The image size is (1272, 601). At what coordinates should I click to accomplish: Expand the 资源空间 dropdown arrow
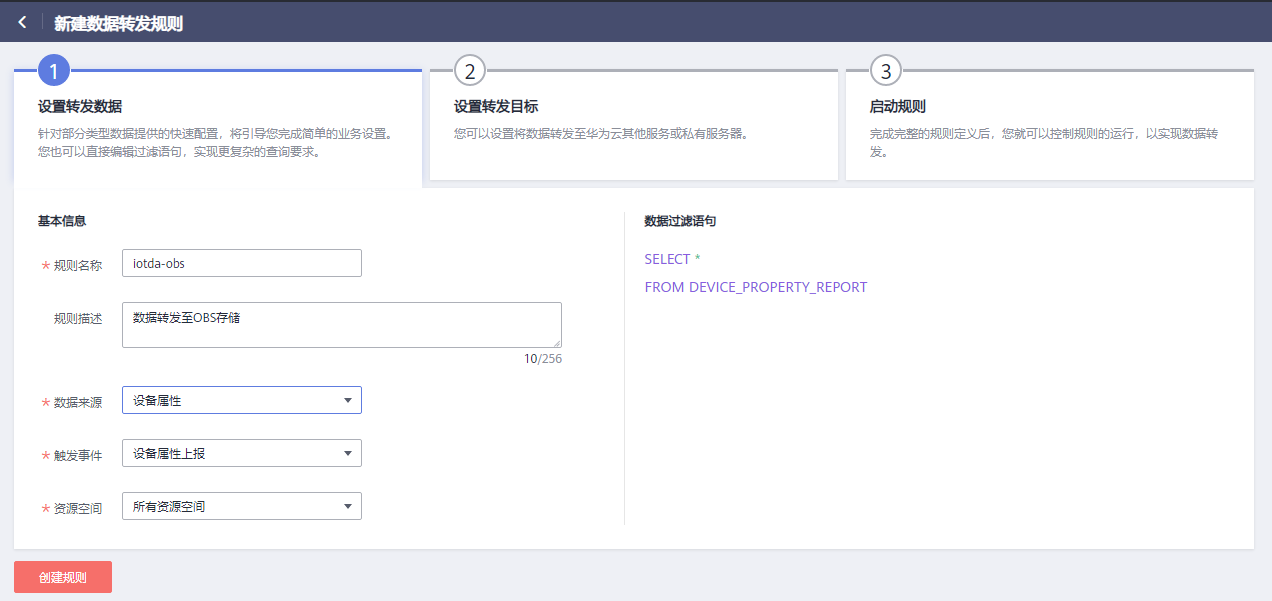pos(347,506)
